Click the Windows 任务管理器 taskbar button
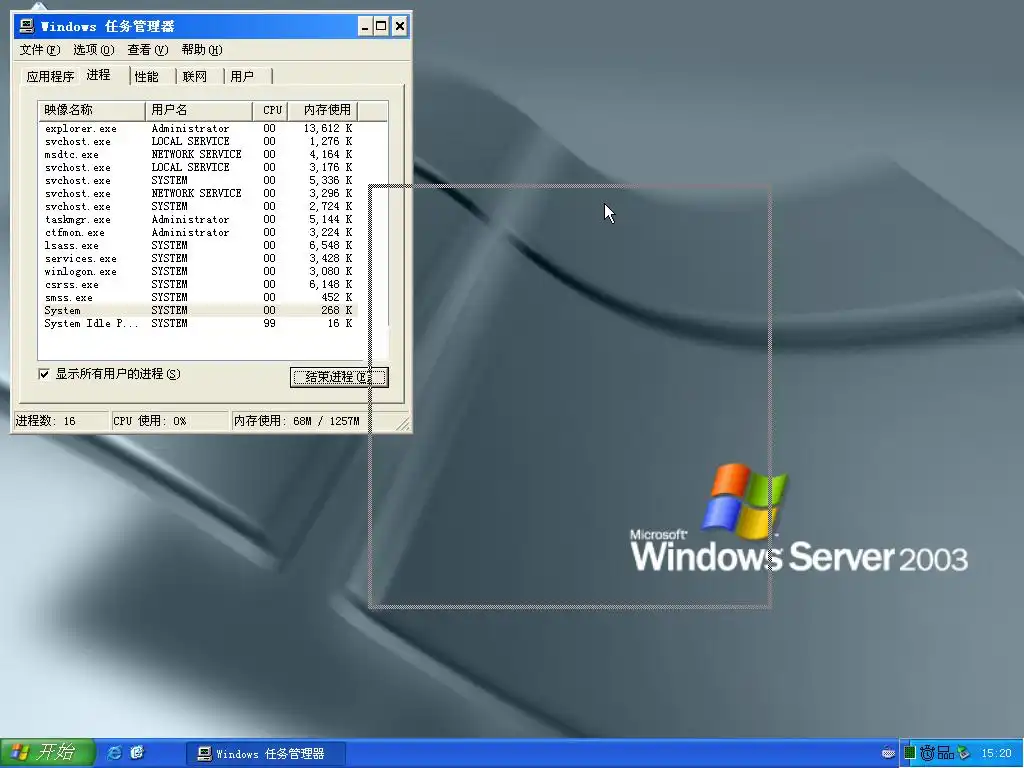The image size is (1024, 768). point(266,754)
